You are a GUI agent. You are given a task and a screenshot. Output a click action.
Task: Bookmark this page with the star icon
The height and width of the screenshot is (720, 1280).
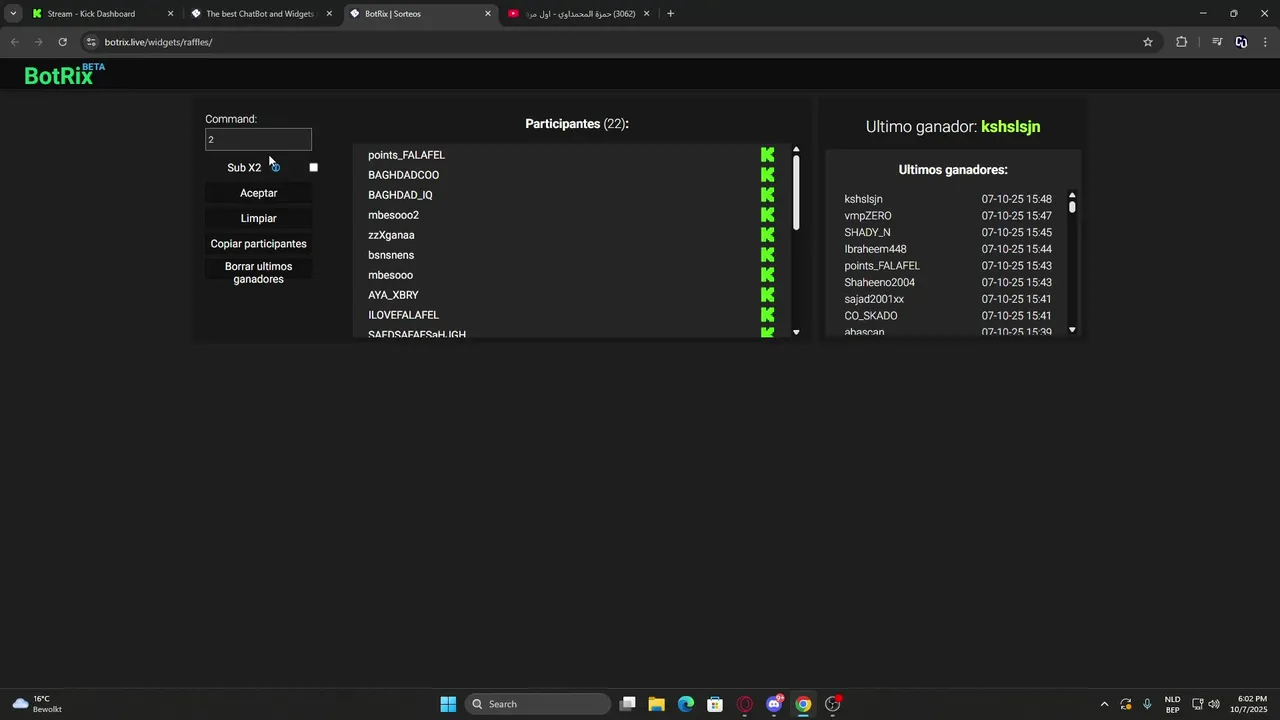1148,42
